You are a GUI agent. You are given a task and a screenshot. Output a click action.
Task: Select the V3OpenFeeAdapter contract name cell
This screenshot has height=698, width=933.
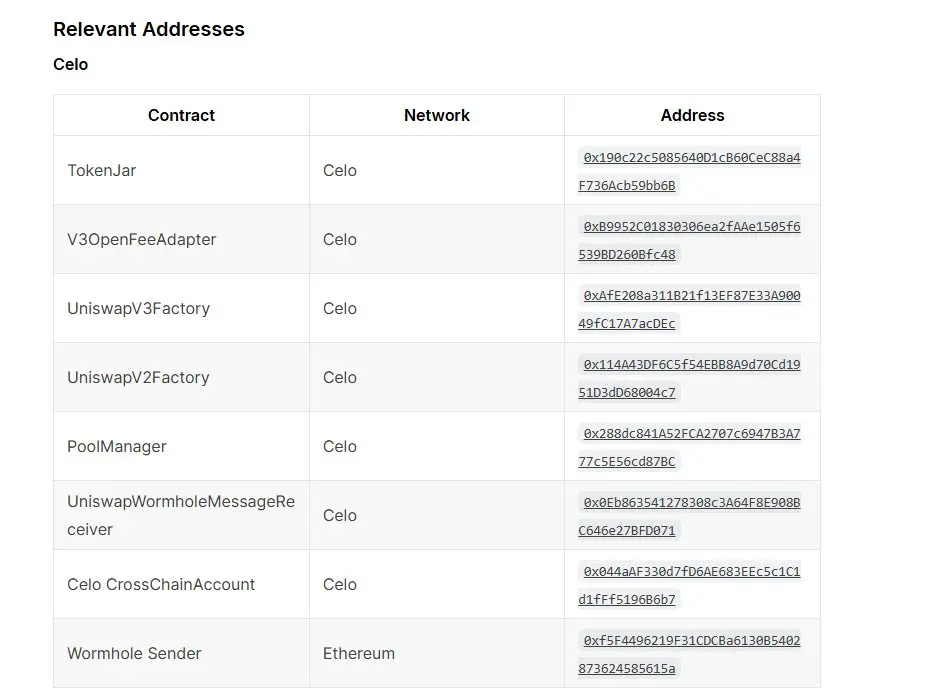point(181,239)
